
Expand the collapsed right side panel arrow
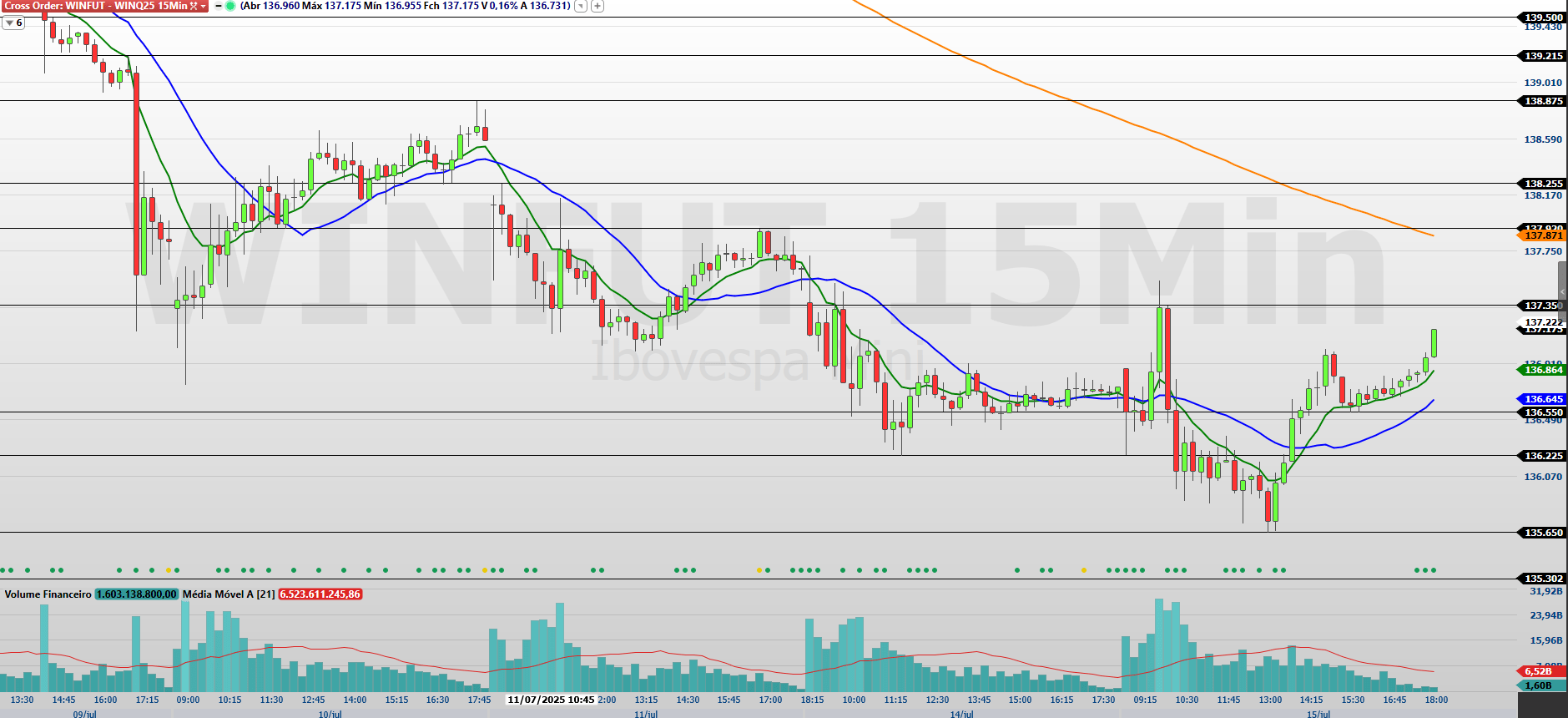(1562, 292)
